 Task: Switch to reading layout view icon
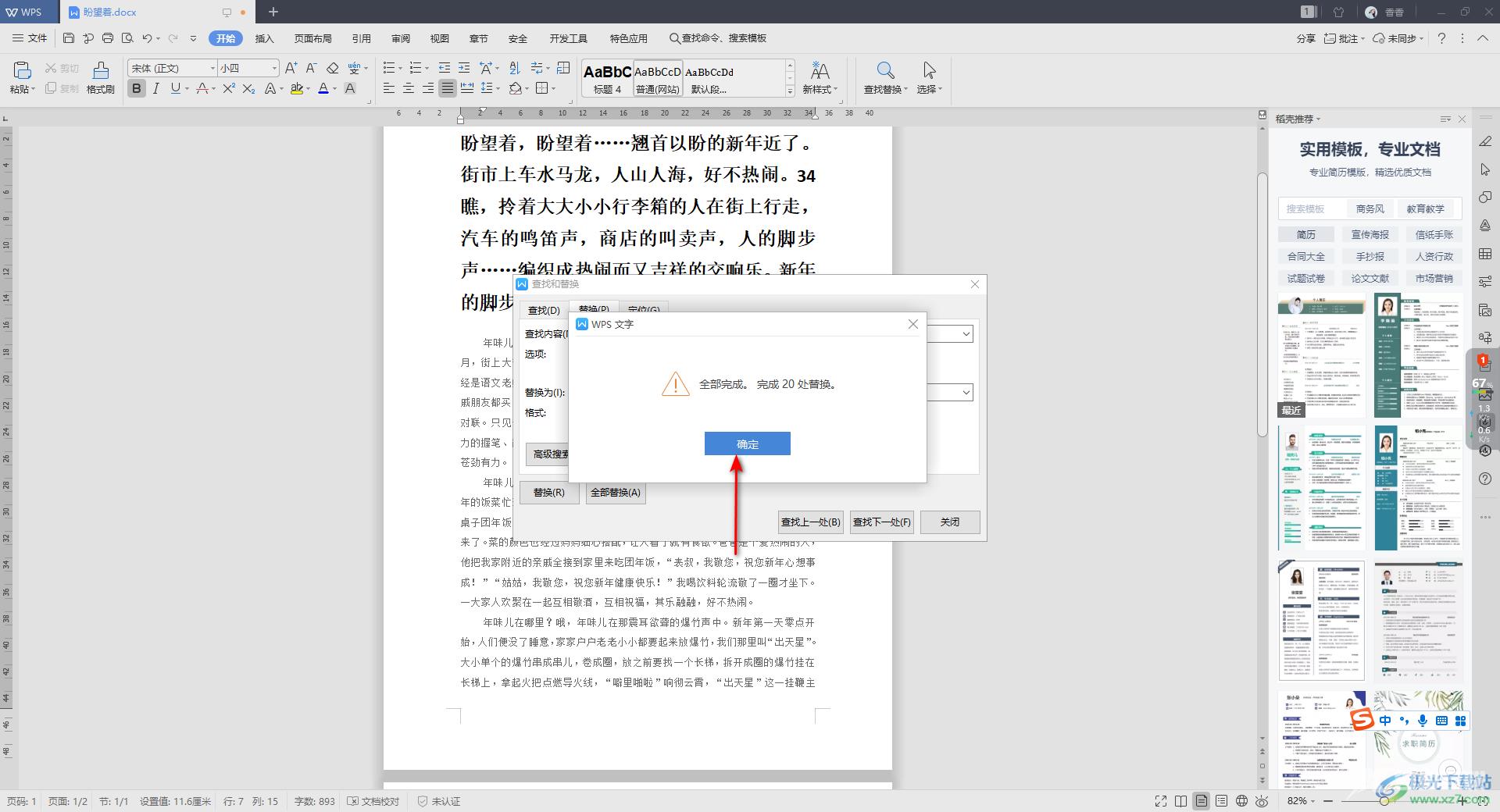[1181, 801]
